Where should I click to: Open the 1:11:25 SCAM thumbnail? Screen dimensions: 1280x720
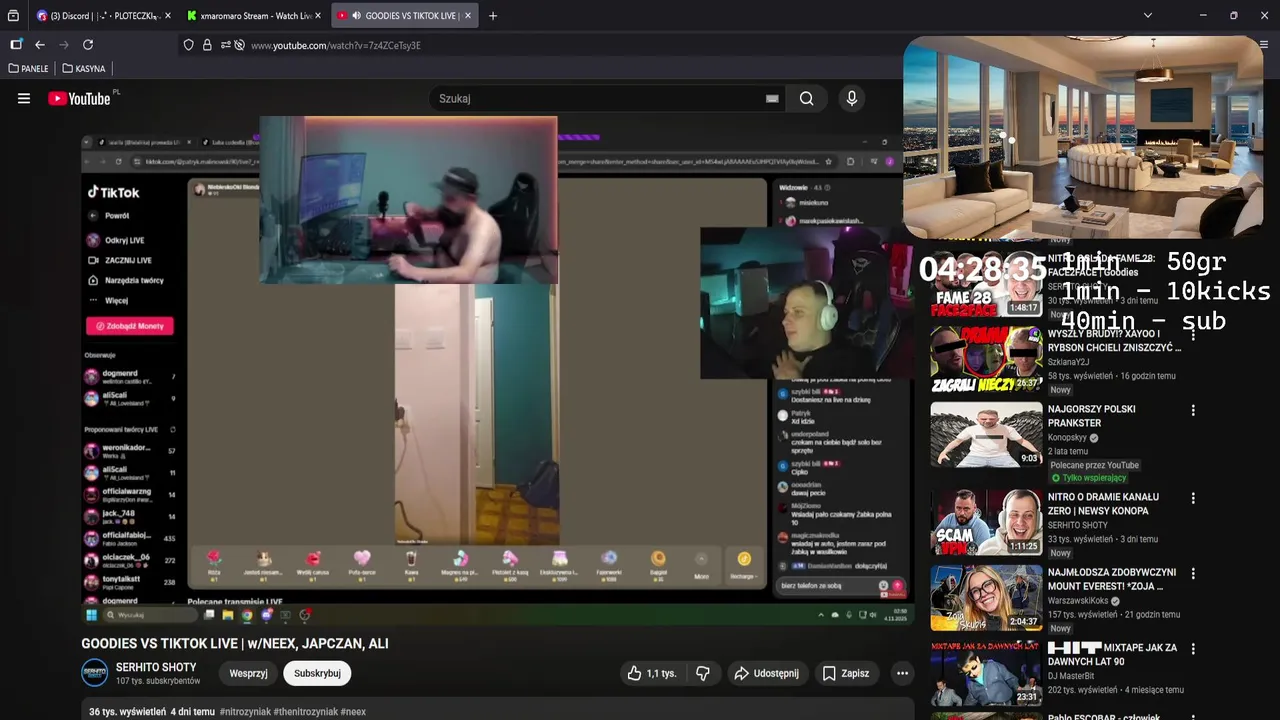click(986, 522)
